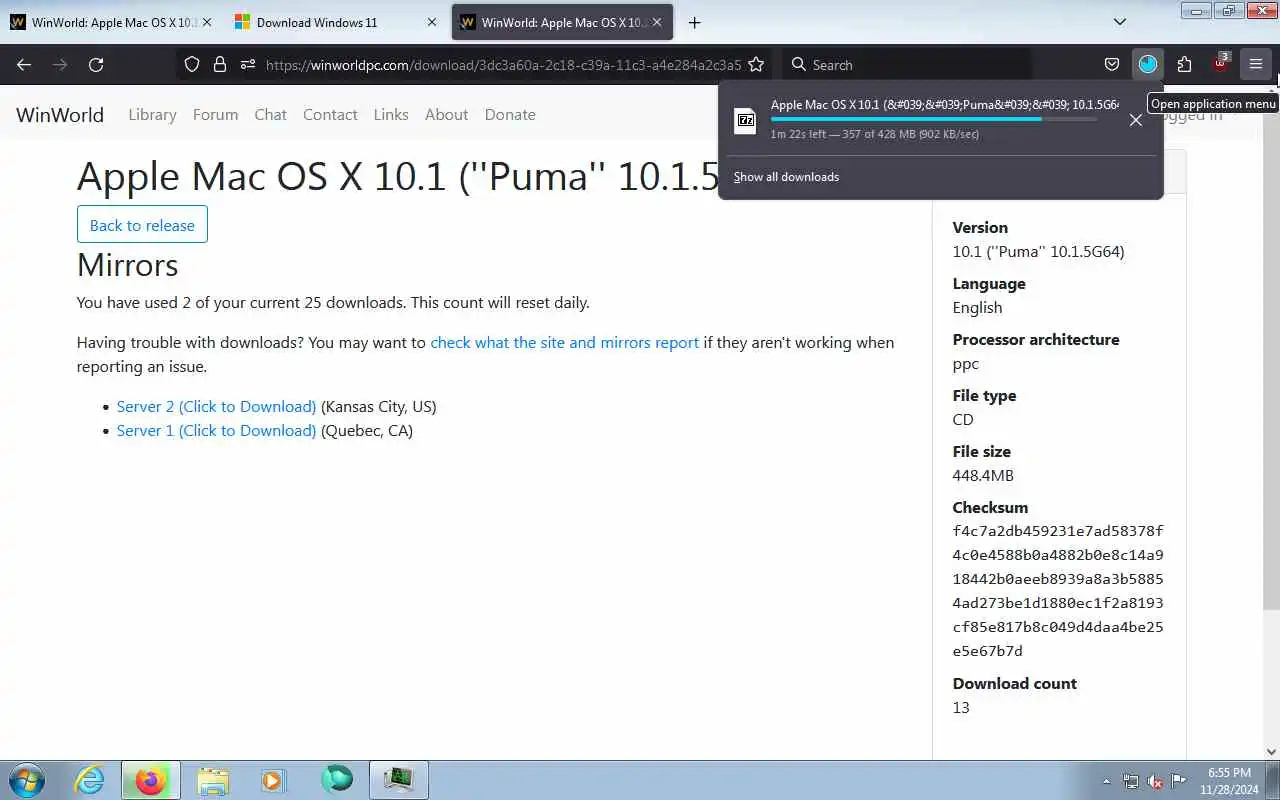
Task: Open Windows Explorer folder in taskbar
Action: click(213, 780)
